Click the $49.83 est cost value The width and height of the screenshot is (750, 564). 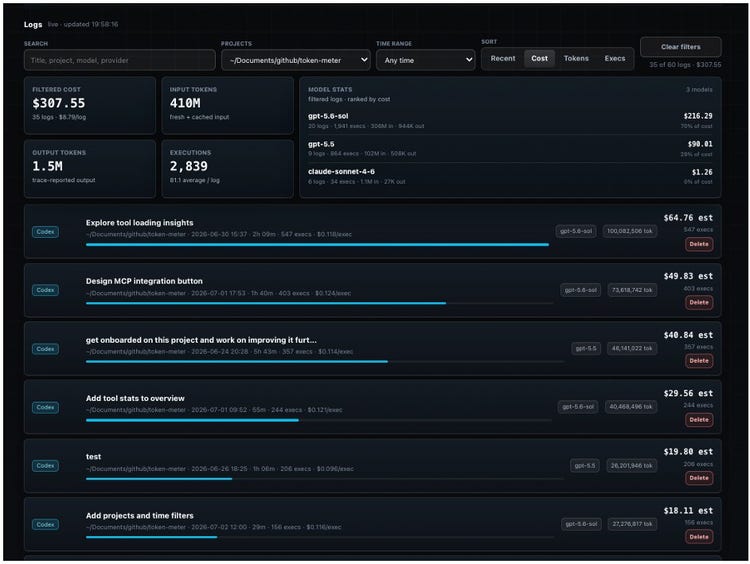(x=688, y=276)
